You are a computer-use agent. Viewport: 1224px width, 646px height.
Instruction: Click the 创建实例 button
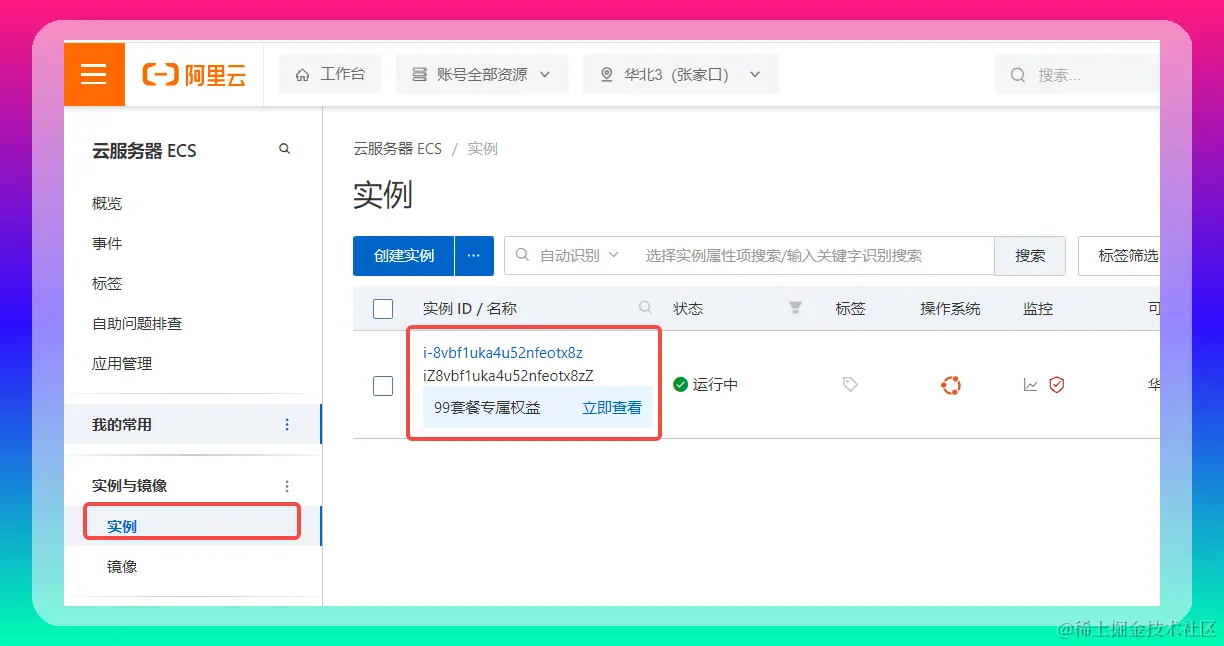point(404,256)
